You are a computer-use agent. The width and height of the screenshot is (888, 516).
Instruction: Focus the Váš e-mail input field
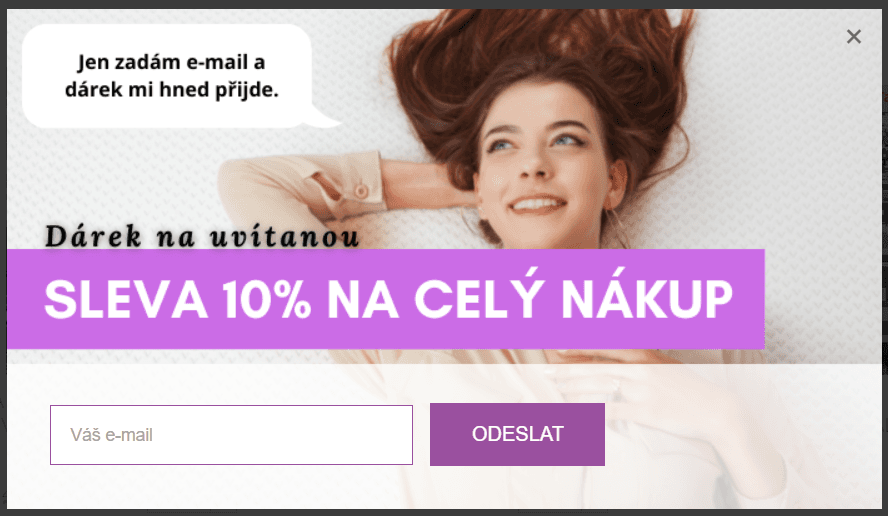[231, 435]
